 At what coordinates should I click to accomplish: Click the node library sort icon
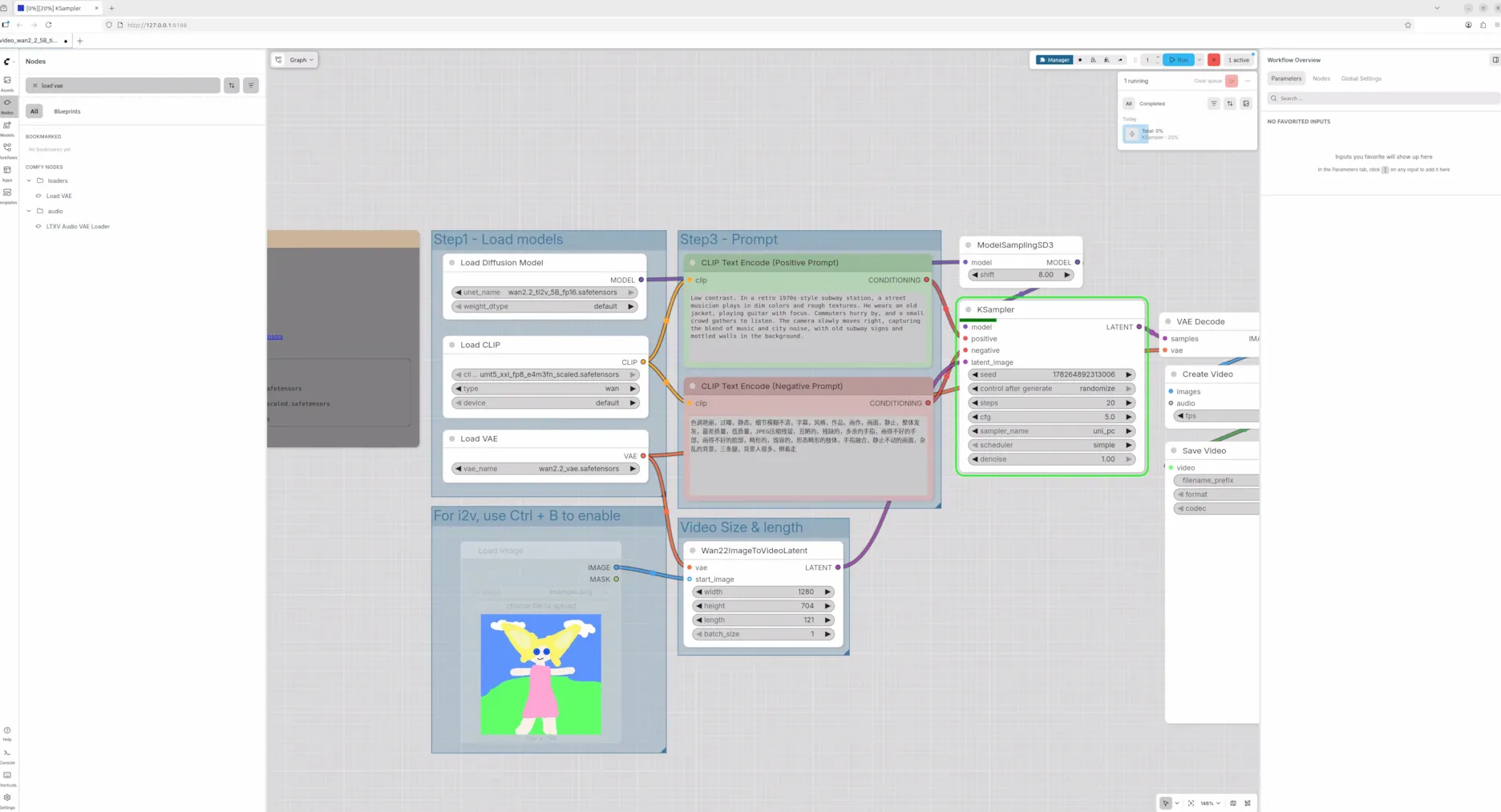coord(232,86)
